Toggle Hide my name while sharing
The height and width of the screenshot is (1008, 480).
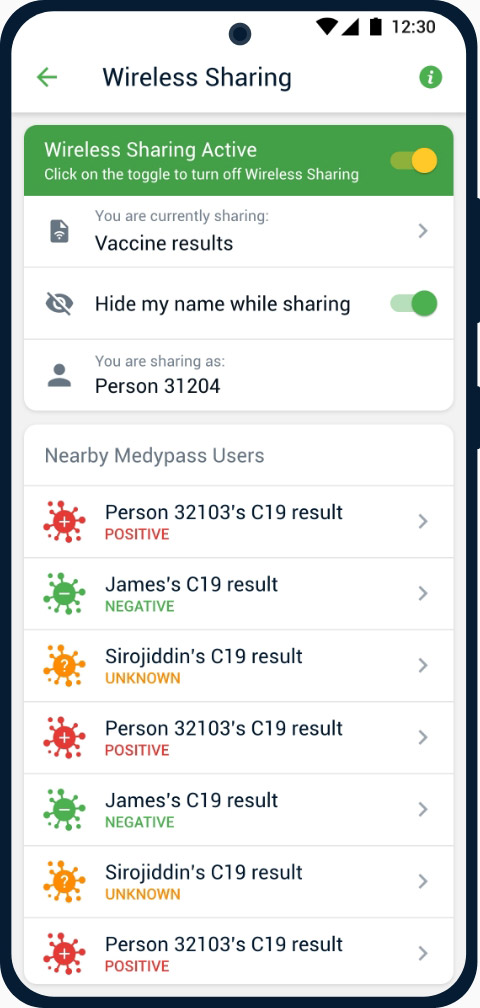click(414, 303)
